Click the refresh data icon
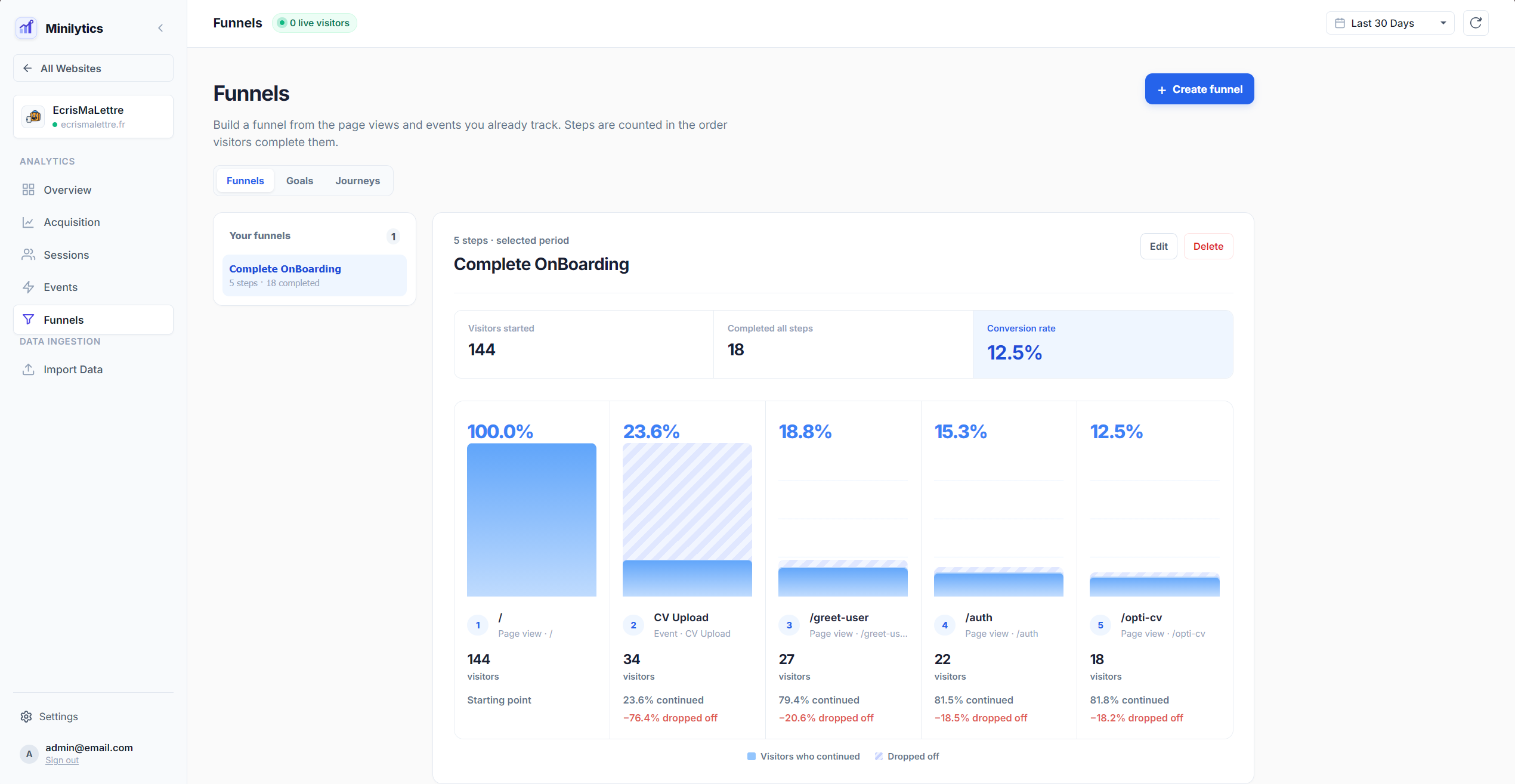The width and height of the screenshot is (1515, 784). [x=1476, y=23]
